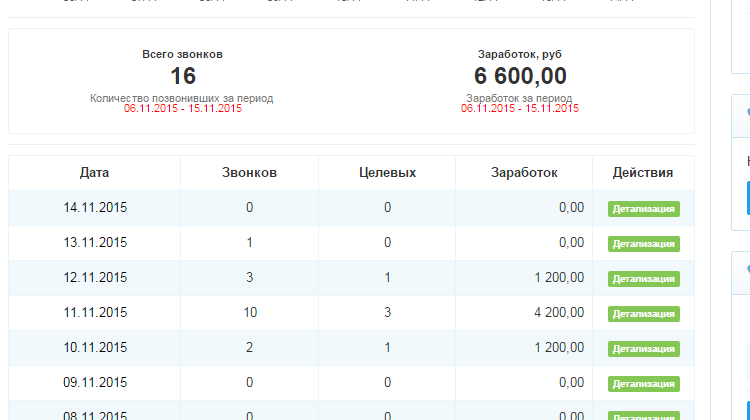Viewport: 750px width, 420px height.
Task: Click the calls period date range 06.11.2015 - 15.11.2015
Action: (x=182, y=109)
